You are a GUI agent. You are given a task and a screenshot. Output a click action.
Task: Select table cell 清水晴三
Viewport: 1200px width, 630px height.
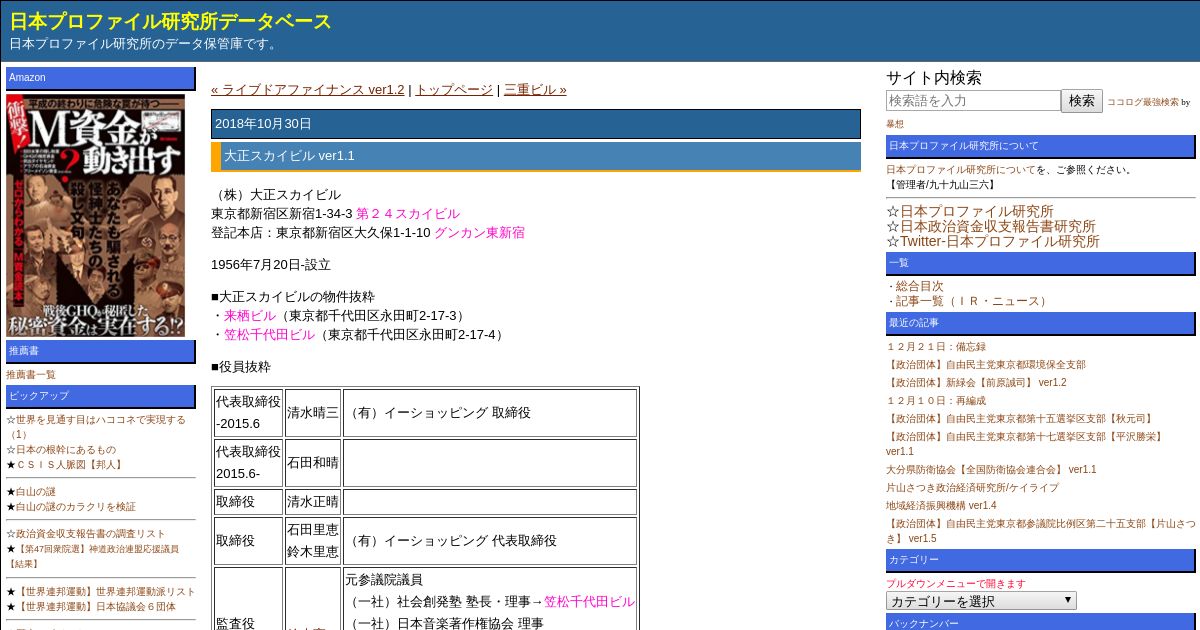pyautogui.click(x=313, y=413)
